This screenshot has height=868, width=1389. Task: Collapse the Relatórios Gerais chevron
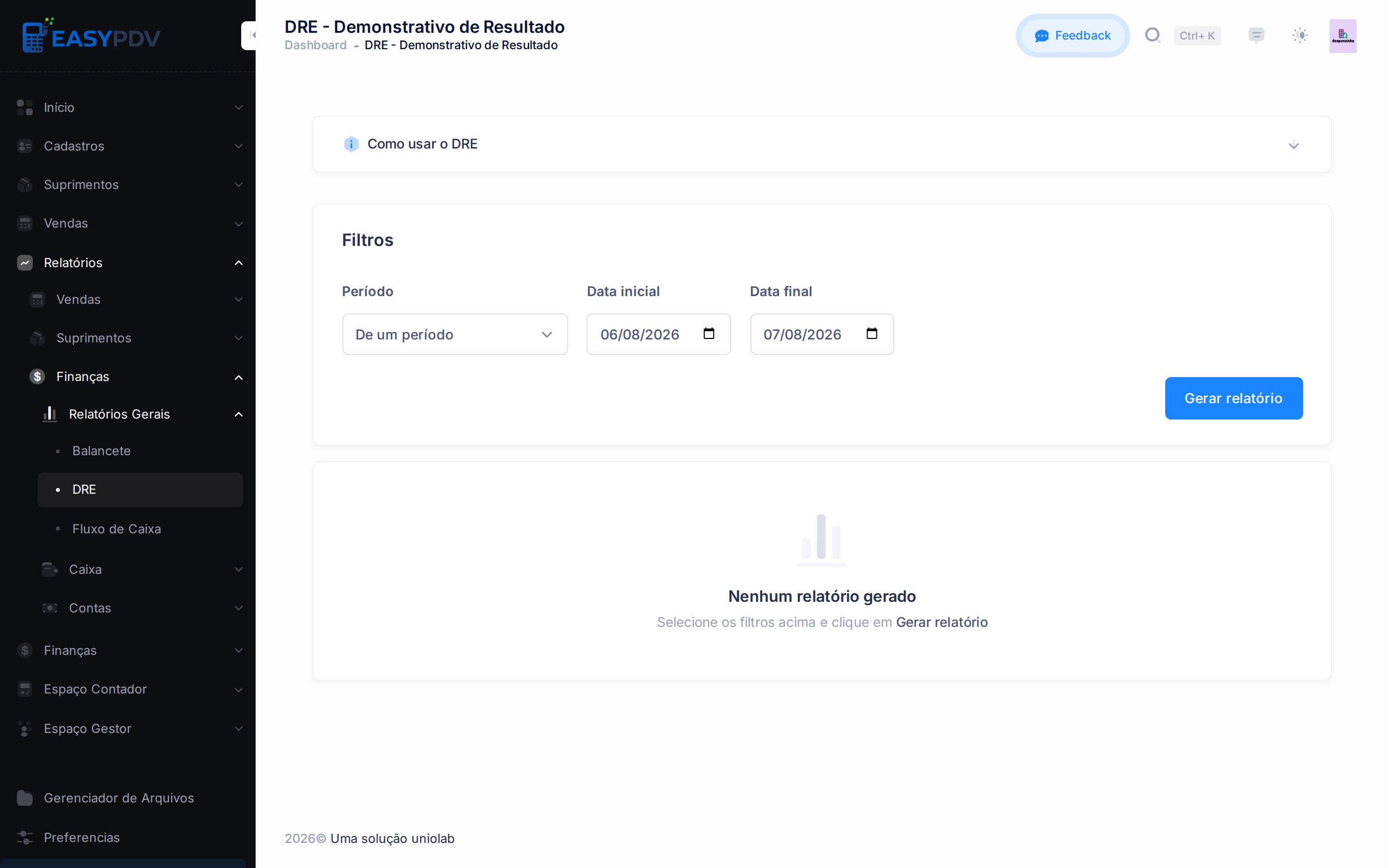click(239, 414)
